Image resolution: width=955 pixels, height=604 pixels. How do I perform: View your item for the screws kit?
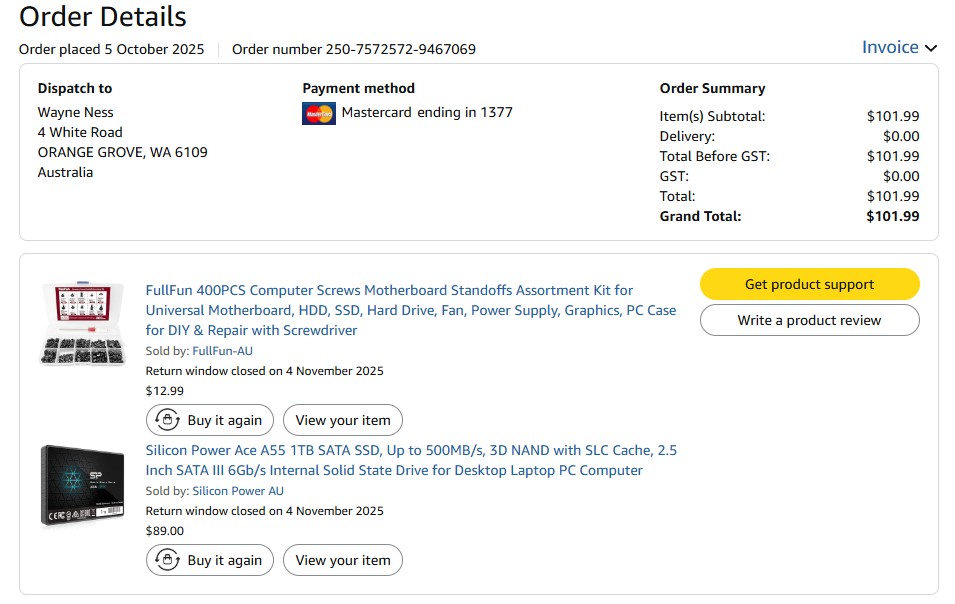pyautogui.click(x=343, y=420)
